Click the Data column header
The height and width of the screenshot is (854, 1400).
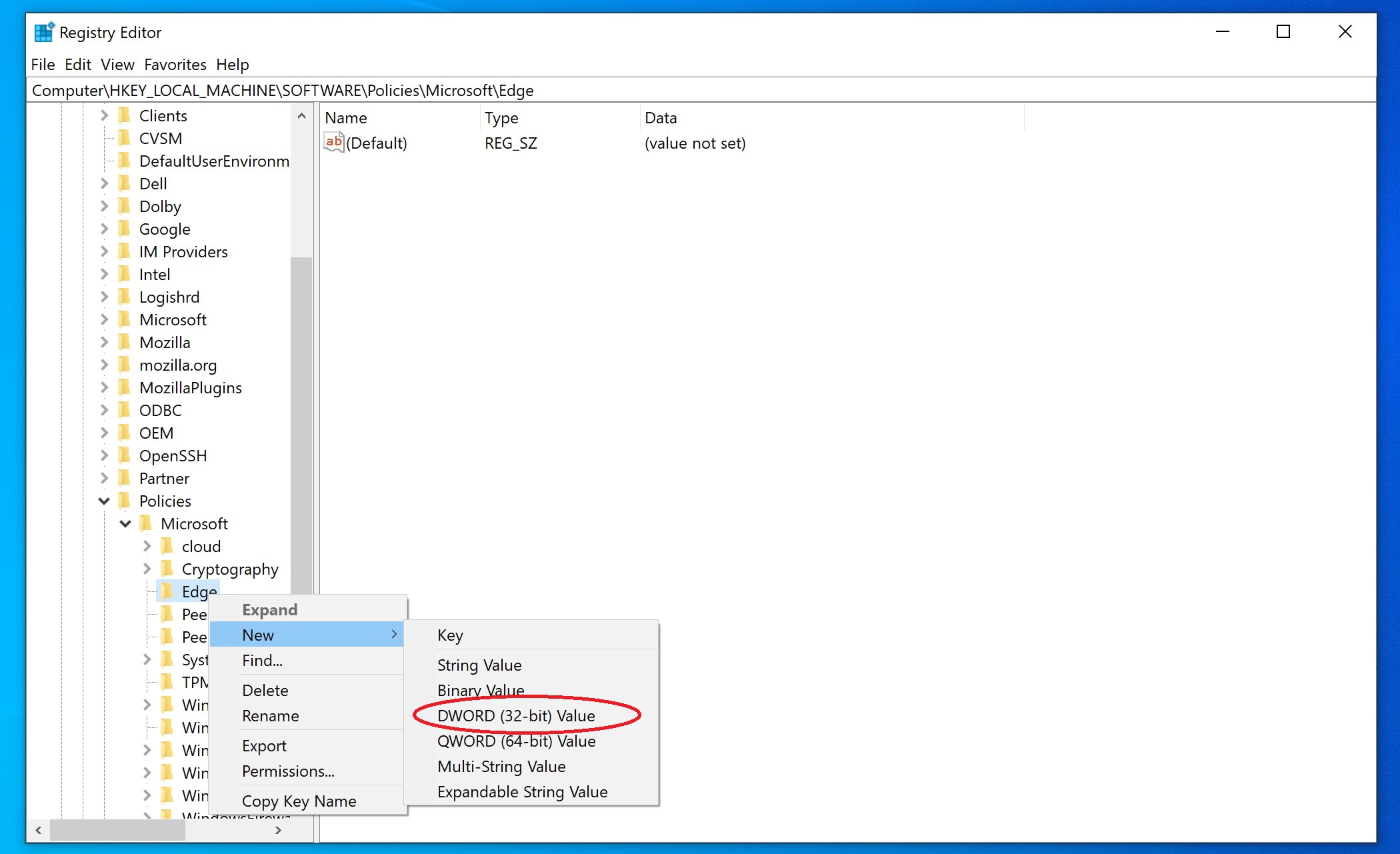pos(831,118)
